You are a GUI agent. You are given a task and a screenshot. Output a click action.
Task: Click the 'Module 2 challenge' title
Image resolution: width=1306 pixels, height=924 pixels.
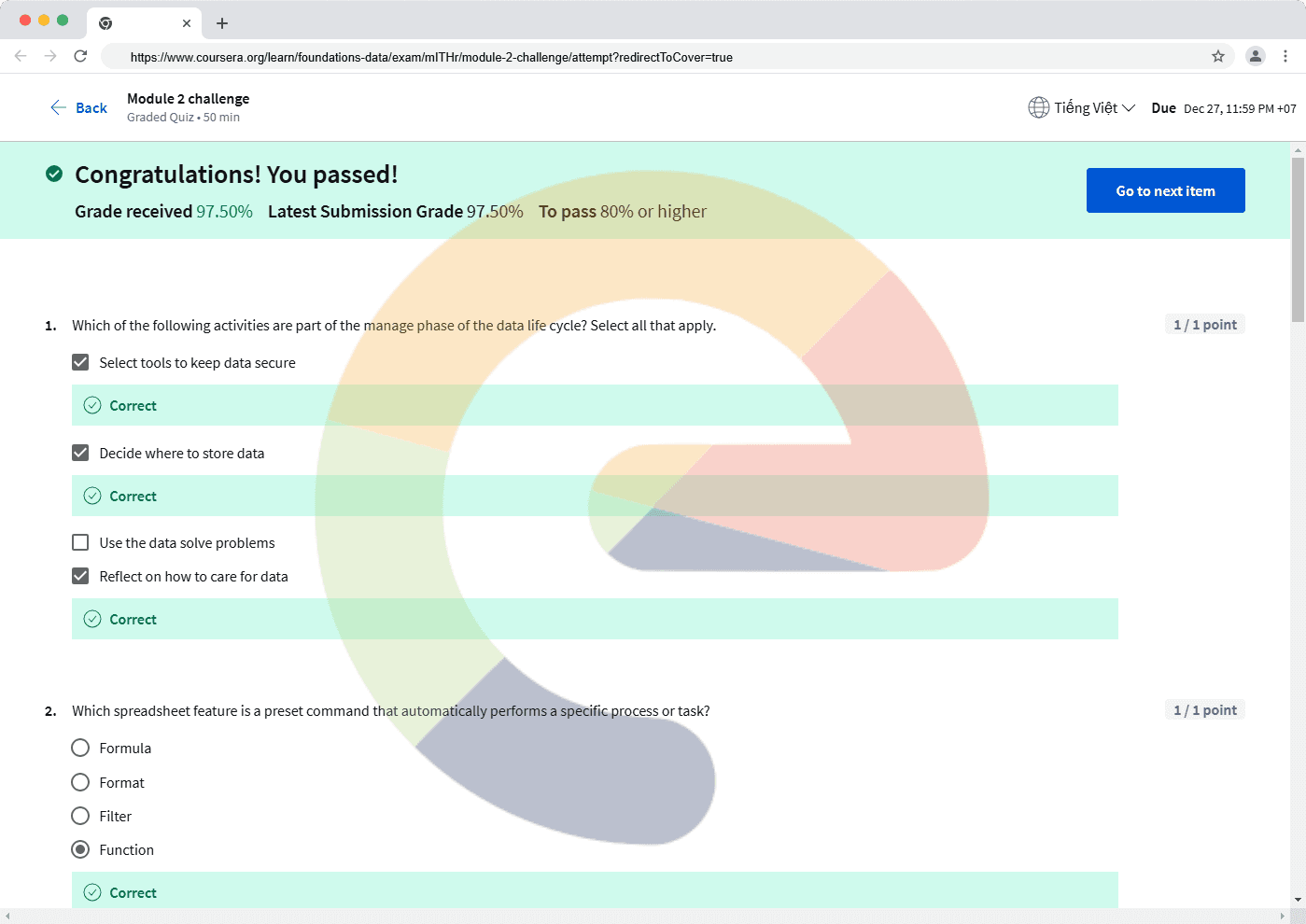pos(189,99)
